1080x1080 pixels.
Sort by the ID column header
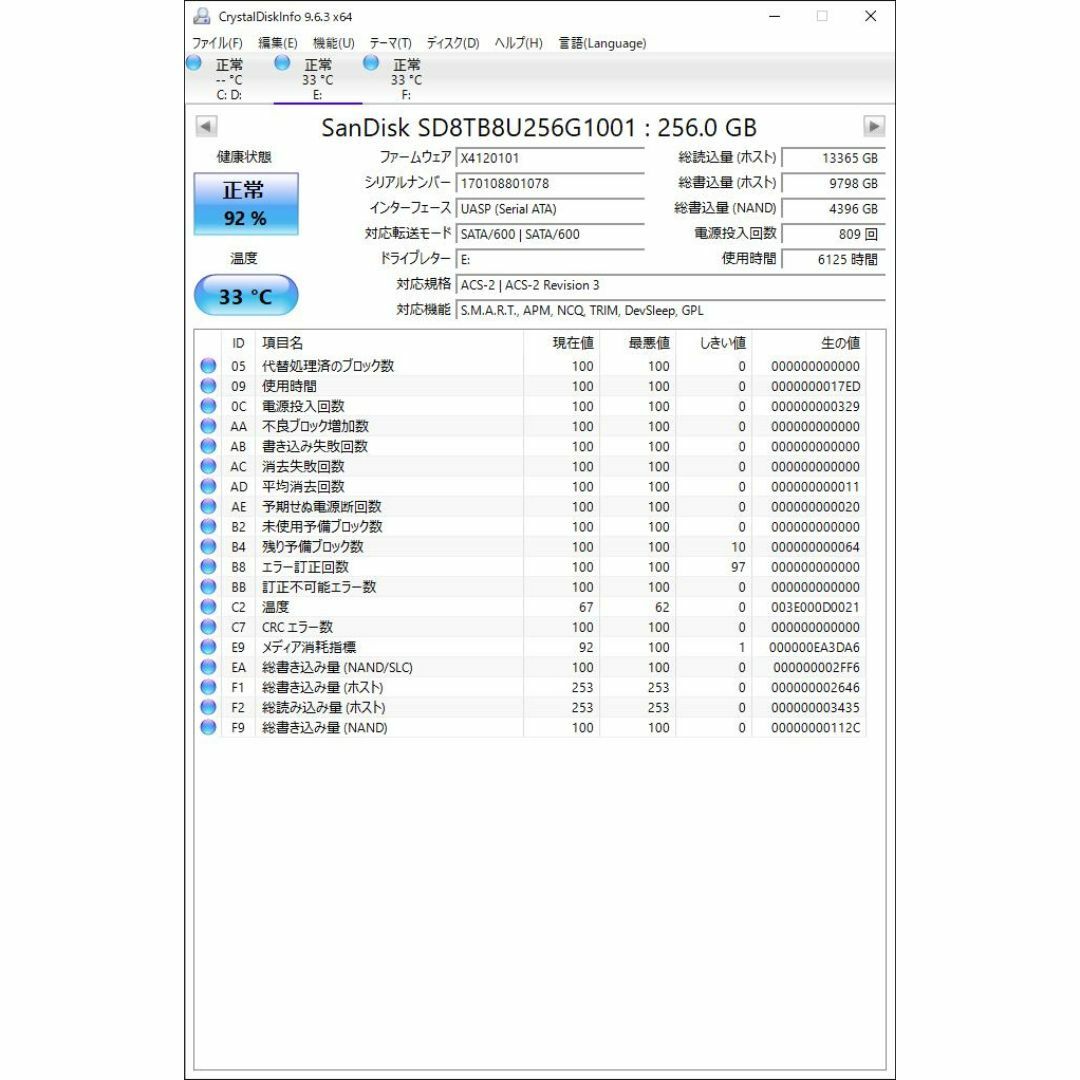click(238, 343)
